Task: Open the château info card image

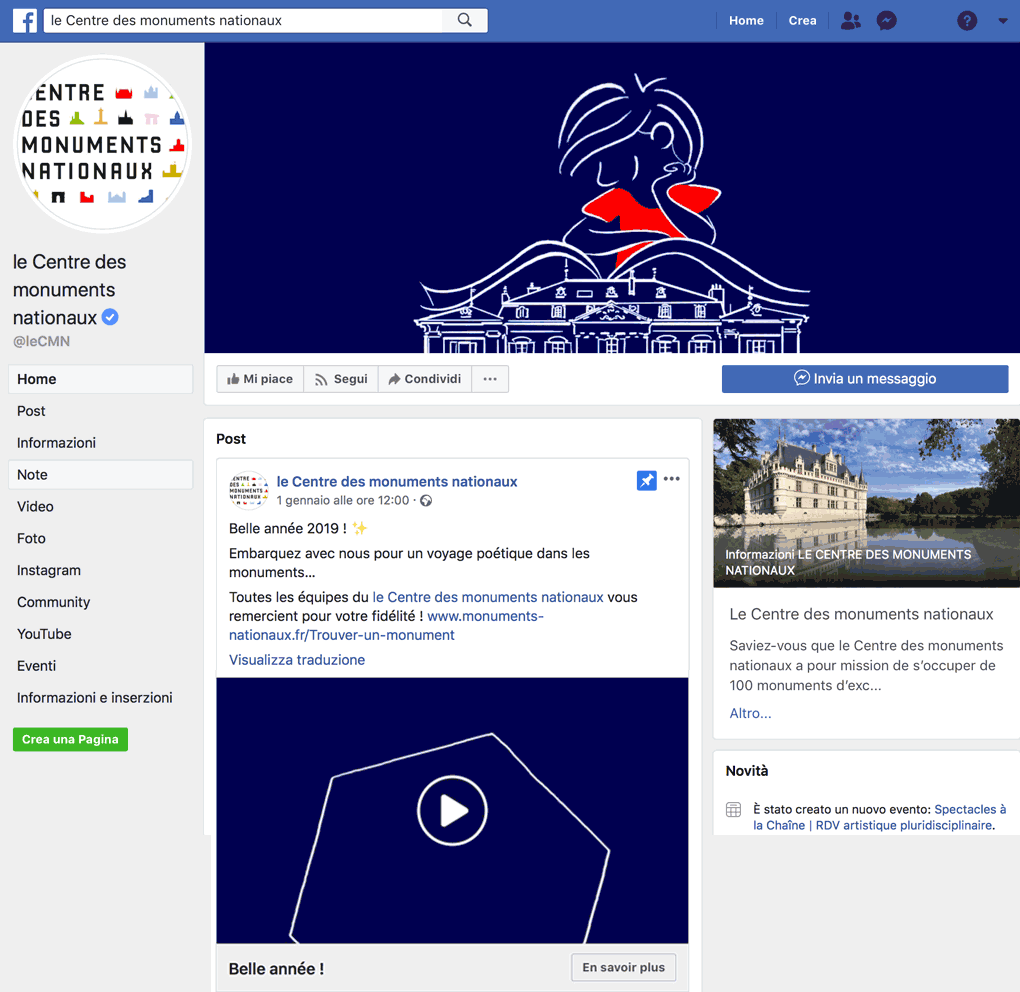Action: pyautogui.click(x=866, y=503)
